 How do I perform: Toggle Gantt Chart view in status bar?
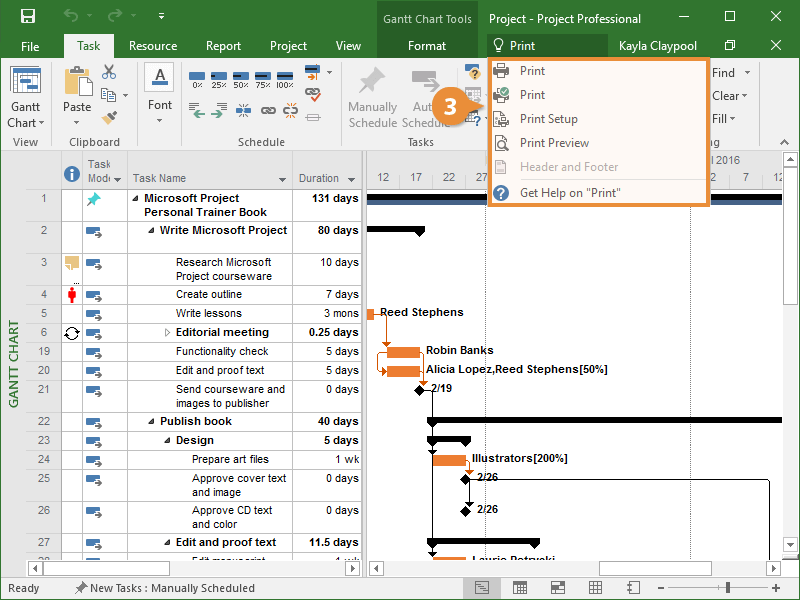pyautogui.click(x=483, y=587)
